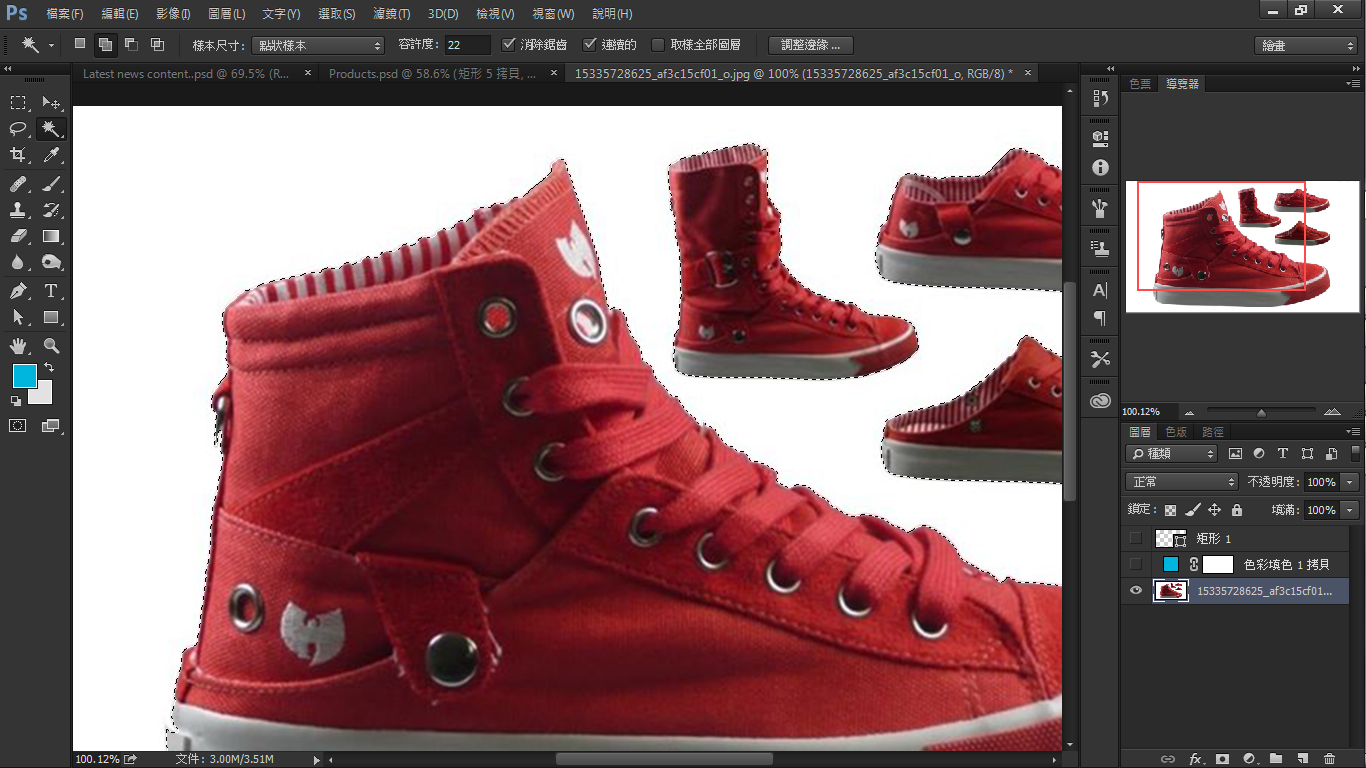Hide the 15335728625_af3c15cf01 layer
This screenshot has width=1366, height=768.
[1135, 590]
